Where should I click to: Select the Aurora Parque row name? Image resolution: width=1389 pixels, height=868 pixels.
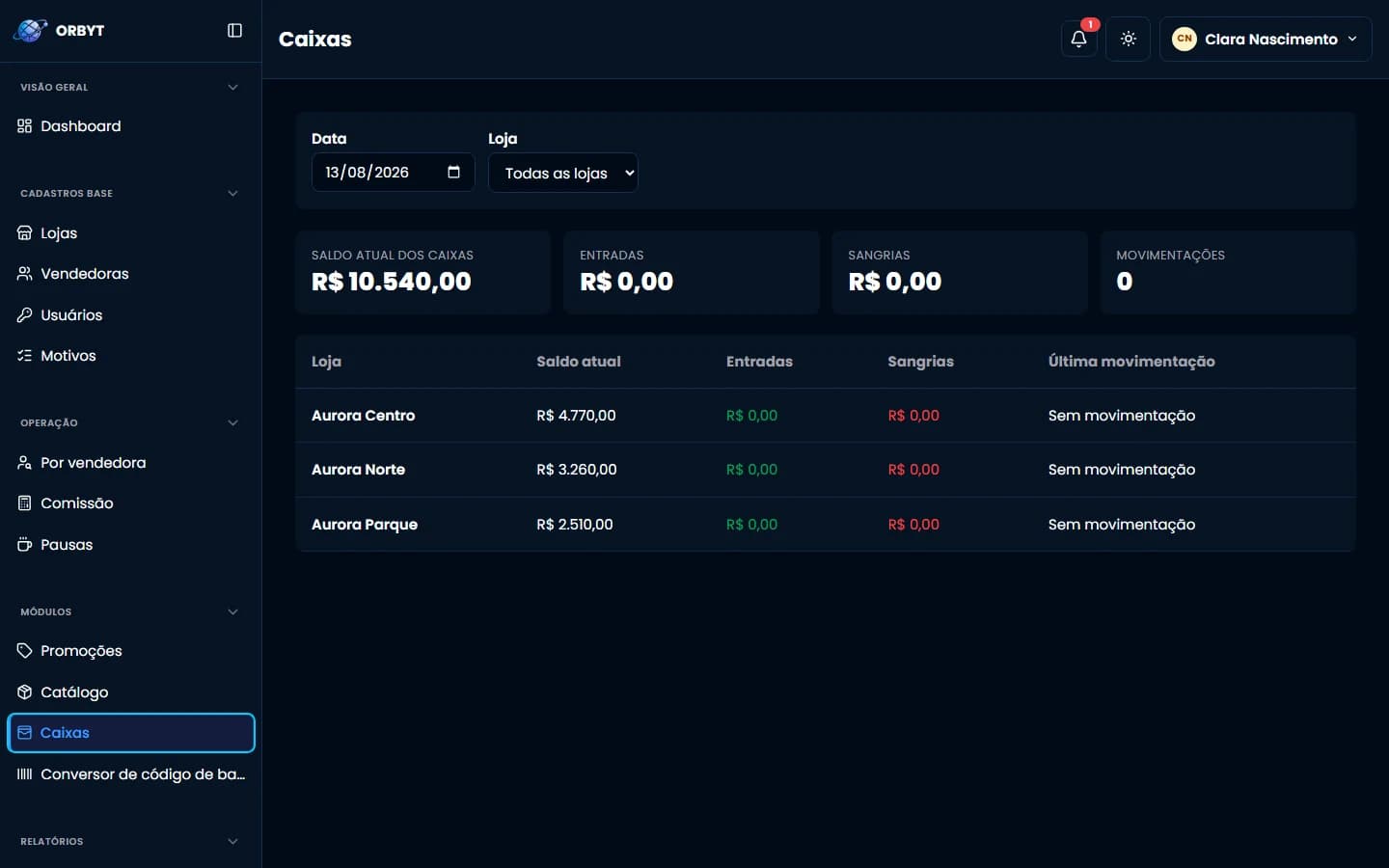pos(365,525)
